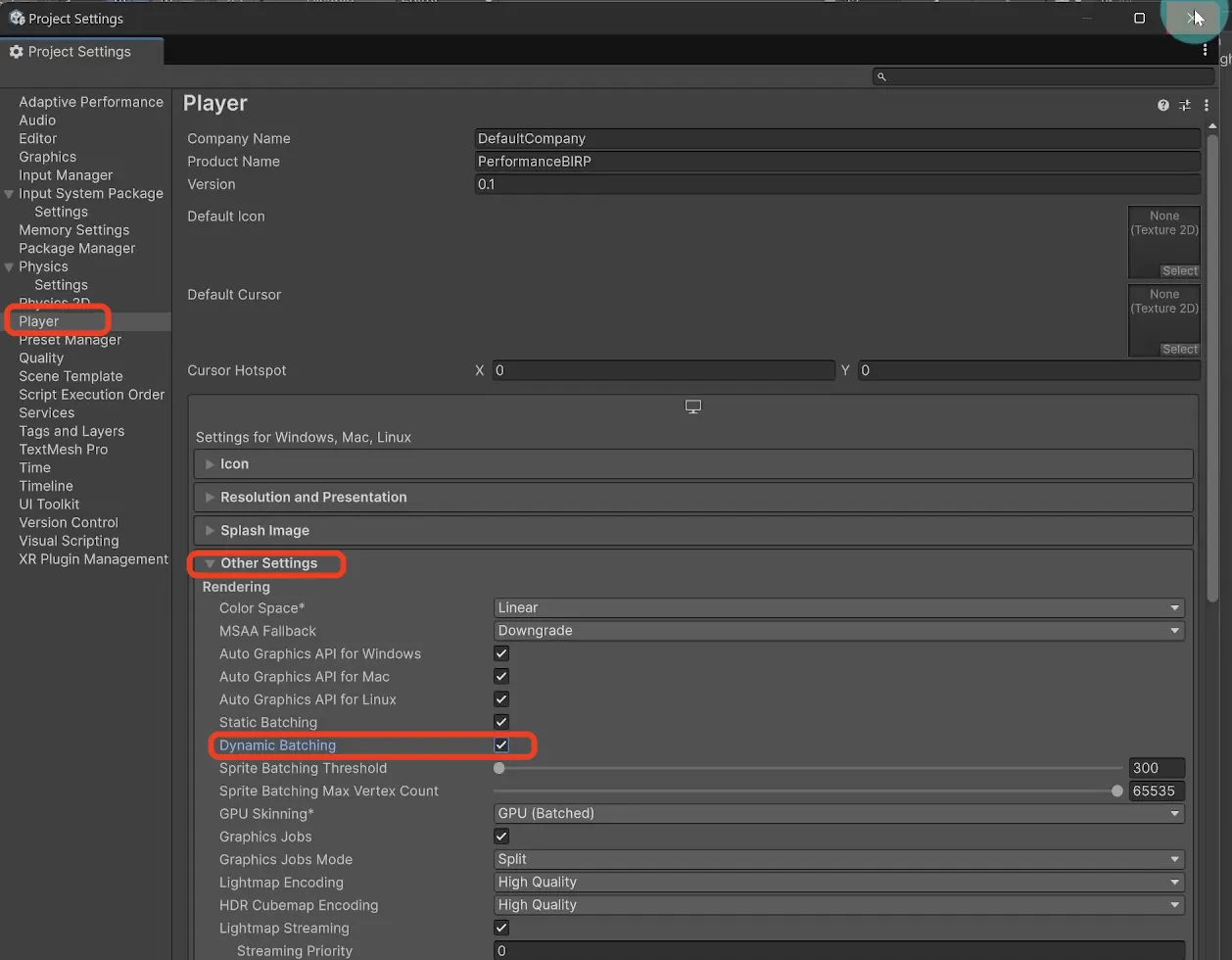Open the Player help documentation icon
1232x960 pixels.
point(1162,105)
